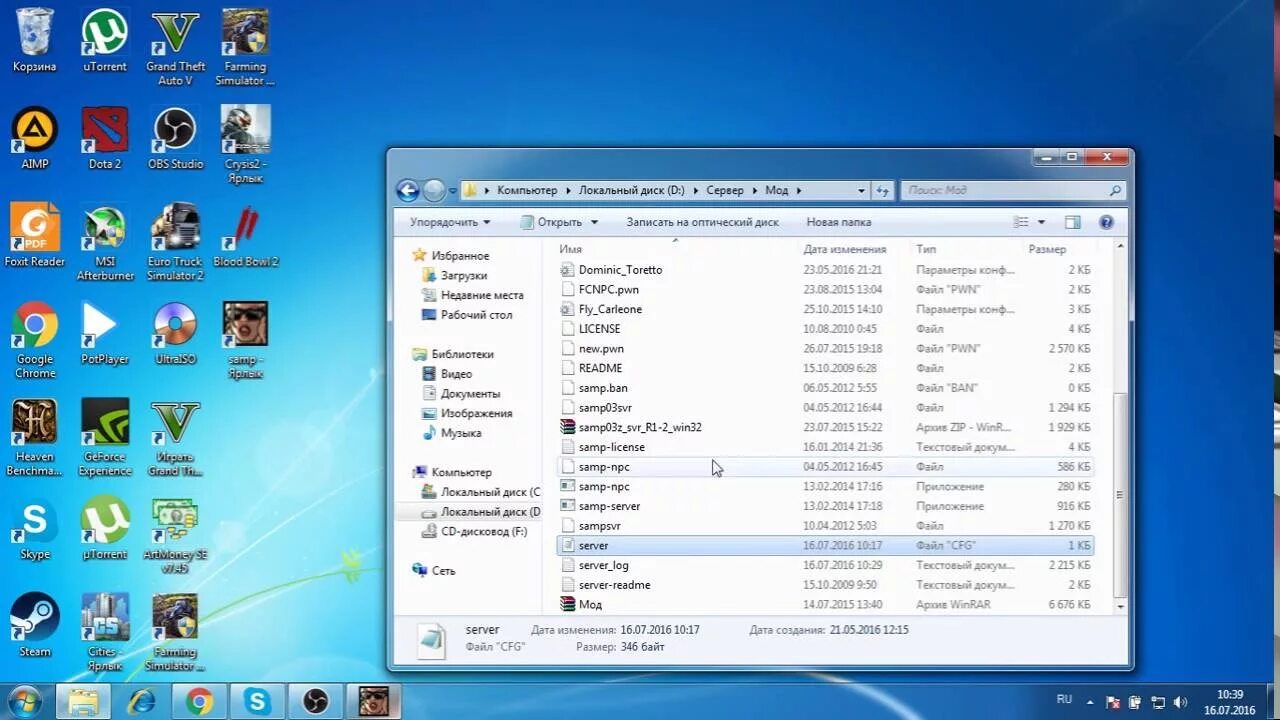Select UltraISO desktop icon
The width and height of the screenshot is (1280, 720).
point(175,334)
